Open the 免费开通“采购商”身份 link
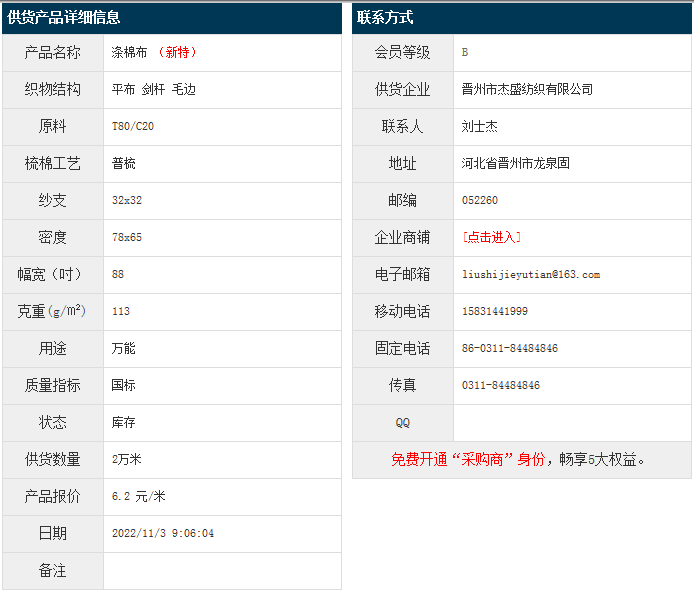This screenshot has width=694, height=593. [x=467, y=460]
